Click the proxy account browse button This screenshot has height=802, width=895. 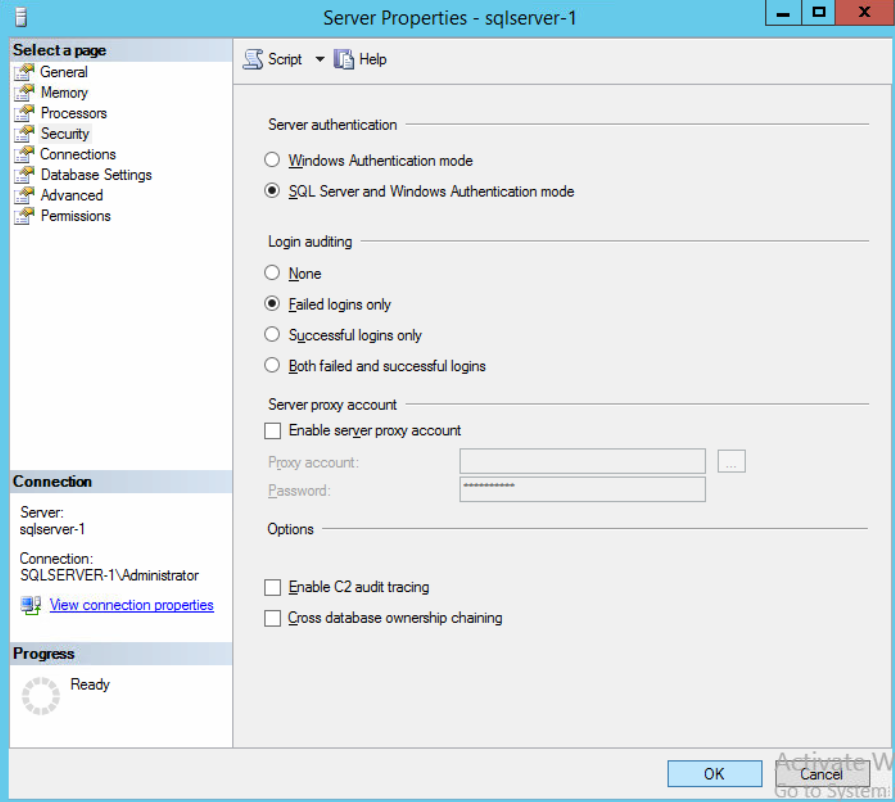coord(731,461)
